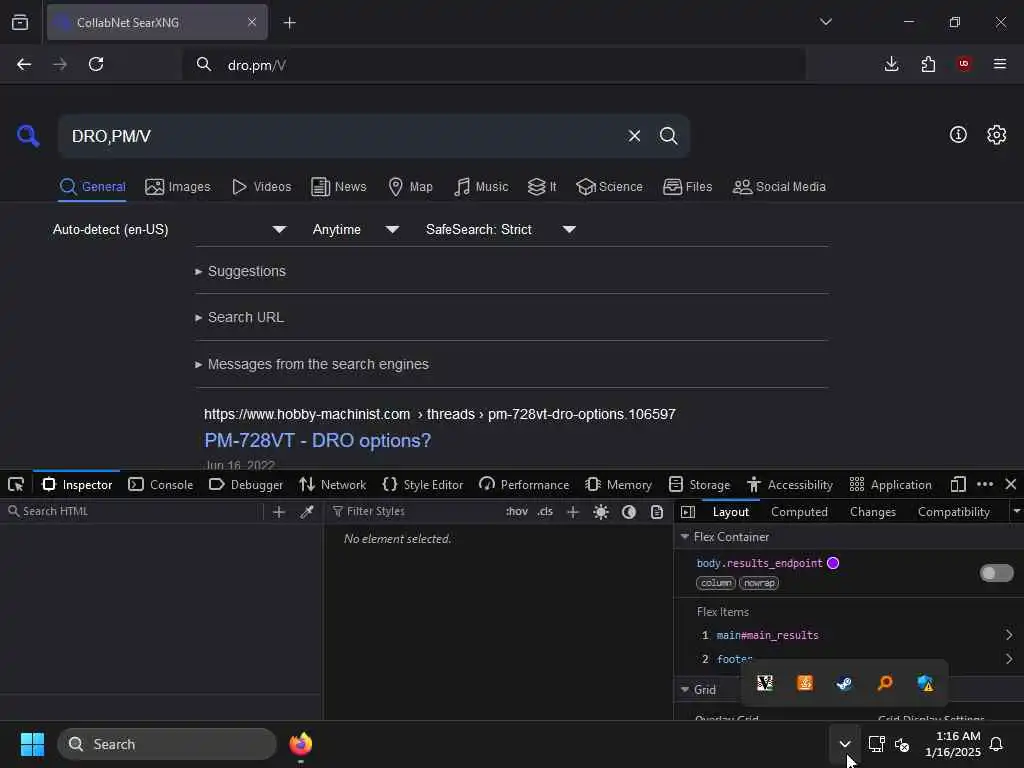Open Firefox application menu

[1000, 64]
